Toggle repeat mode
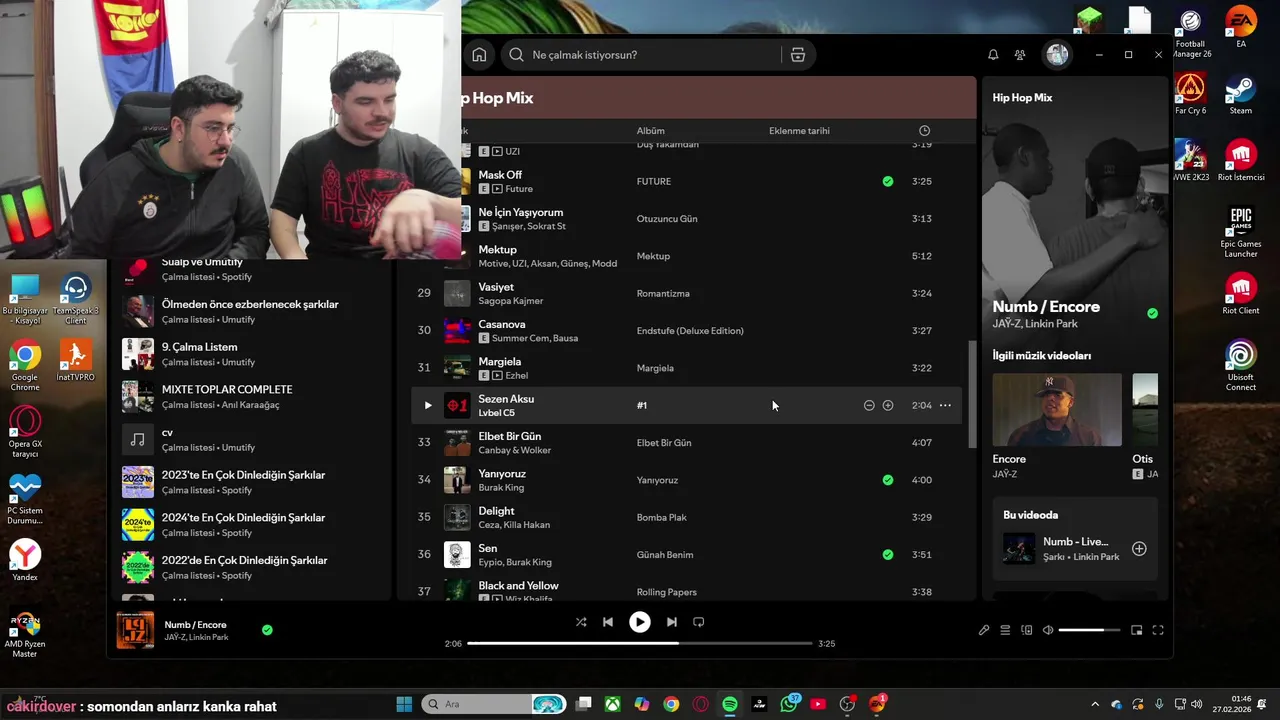 699,622
